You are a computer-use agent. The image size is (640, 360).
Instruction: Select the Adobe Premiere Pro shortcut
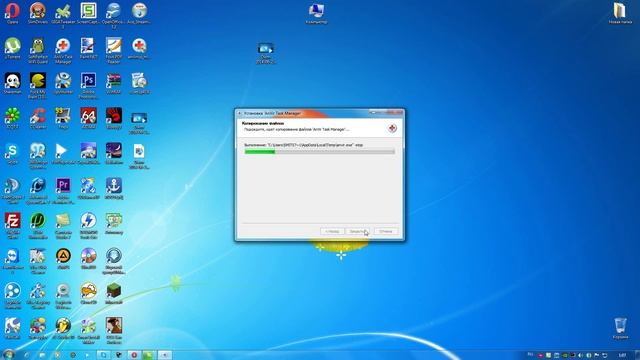[63, 191]
